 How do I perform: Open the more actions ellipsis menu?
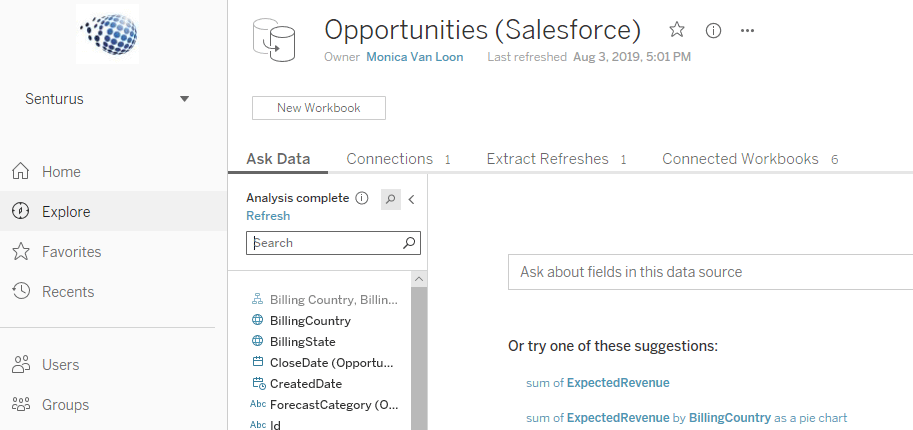[x=747, y=30]
